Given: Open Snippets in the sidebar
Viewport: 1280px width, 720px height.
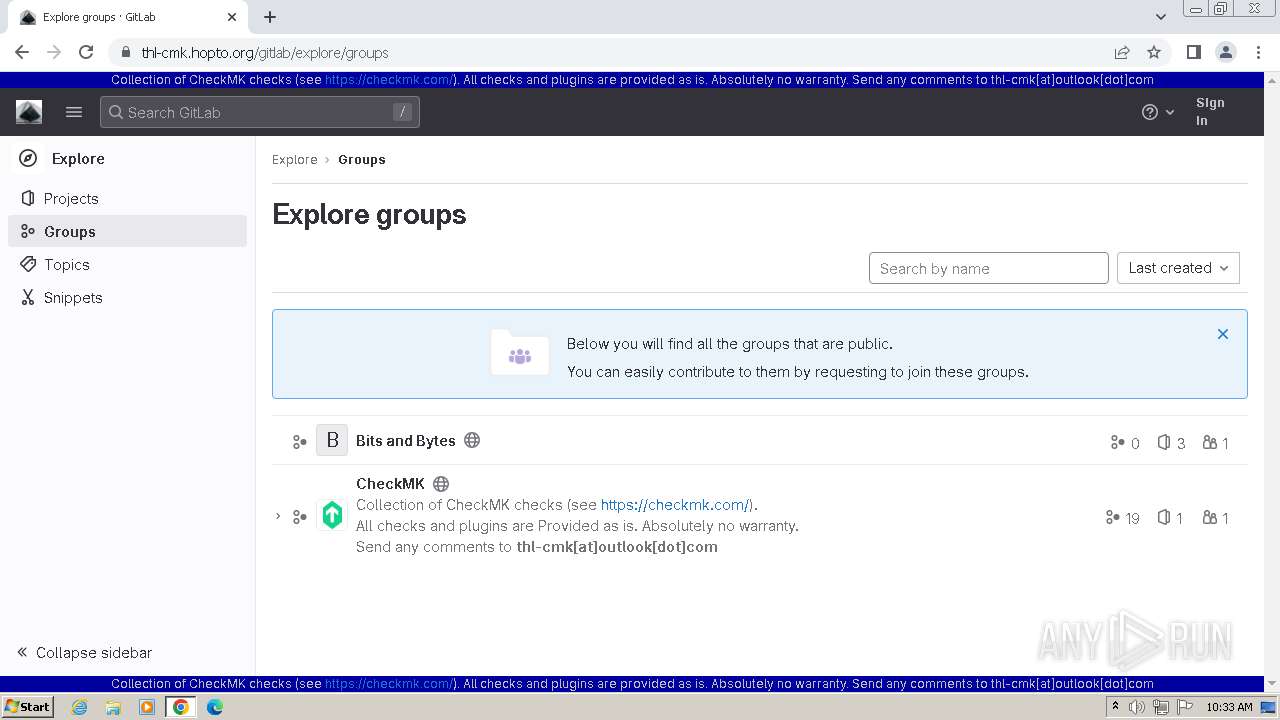Looking at the screenshot, I should tap(127, 297).
